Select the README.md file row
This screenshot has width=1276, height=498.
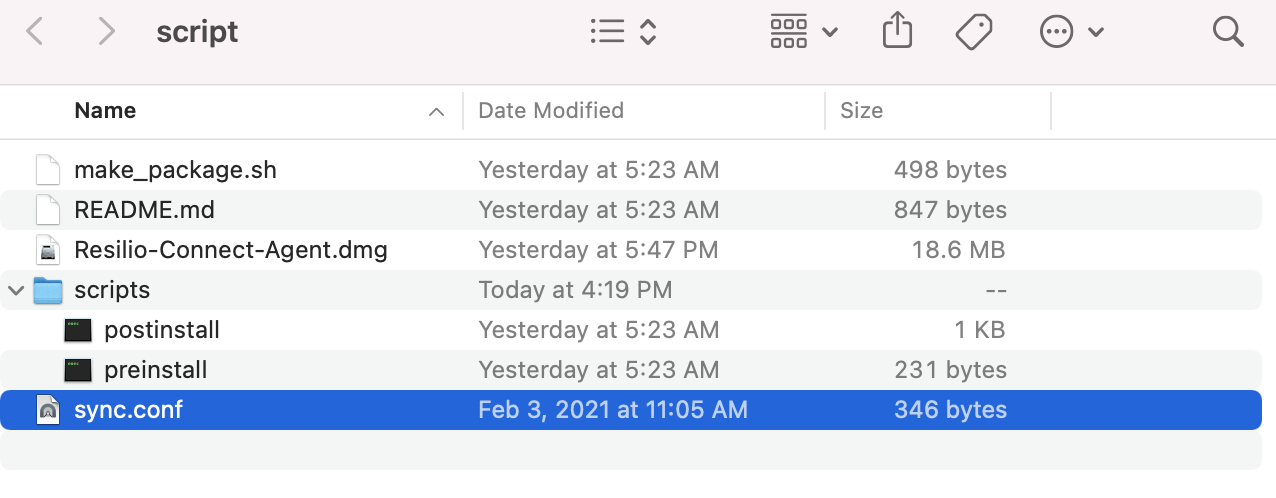coord(144,210)
